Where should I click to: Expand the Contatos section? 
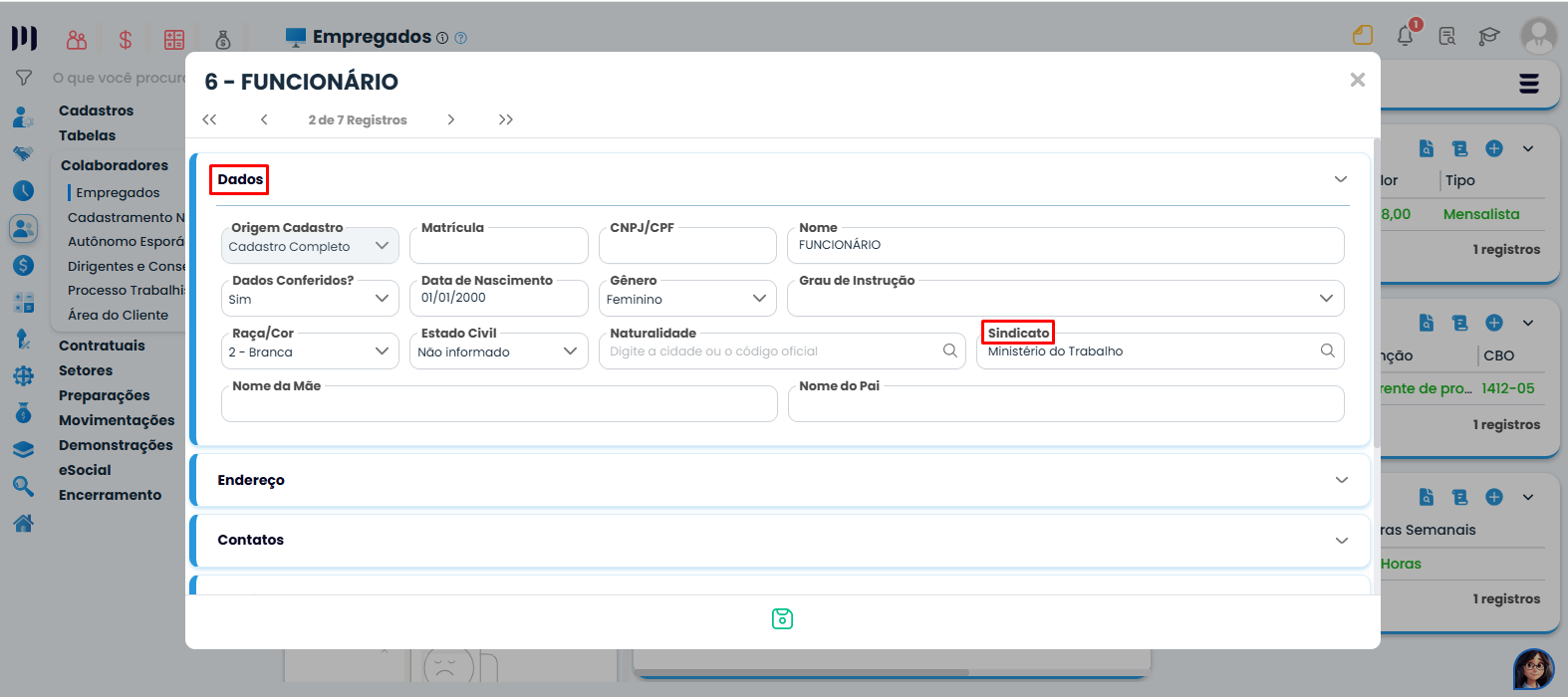pos(1341,540)
